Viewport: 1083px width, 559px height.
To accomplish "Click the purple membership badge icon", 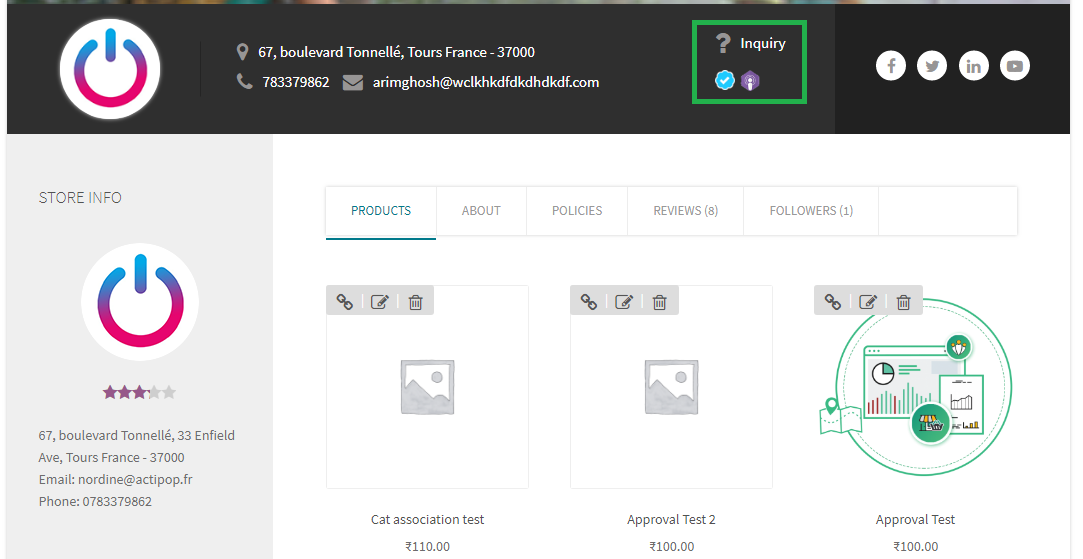I will click(x=749, y=81).
